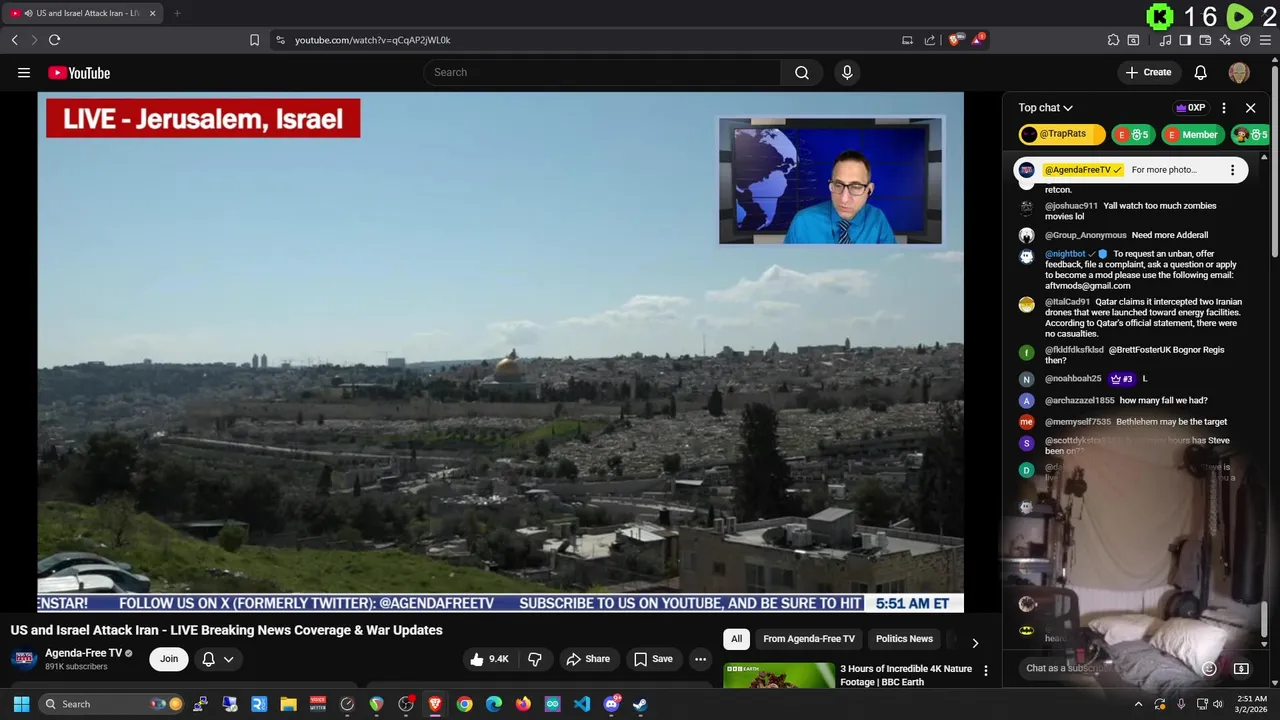Join the Agenda-Free TV channel membership
This screenshot has height=720, width=1280.
(169, 659)
